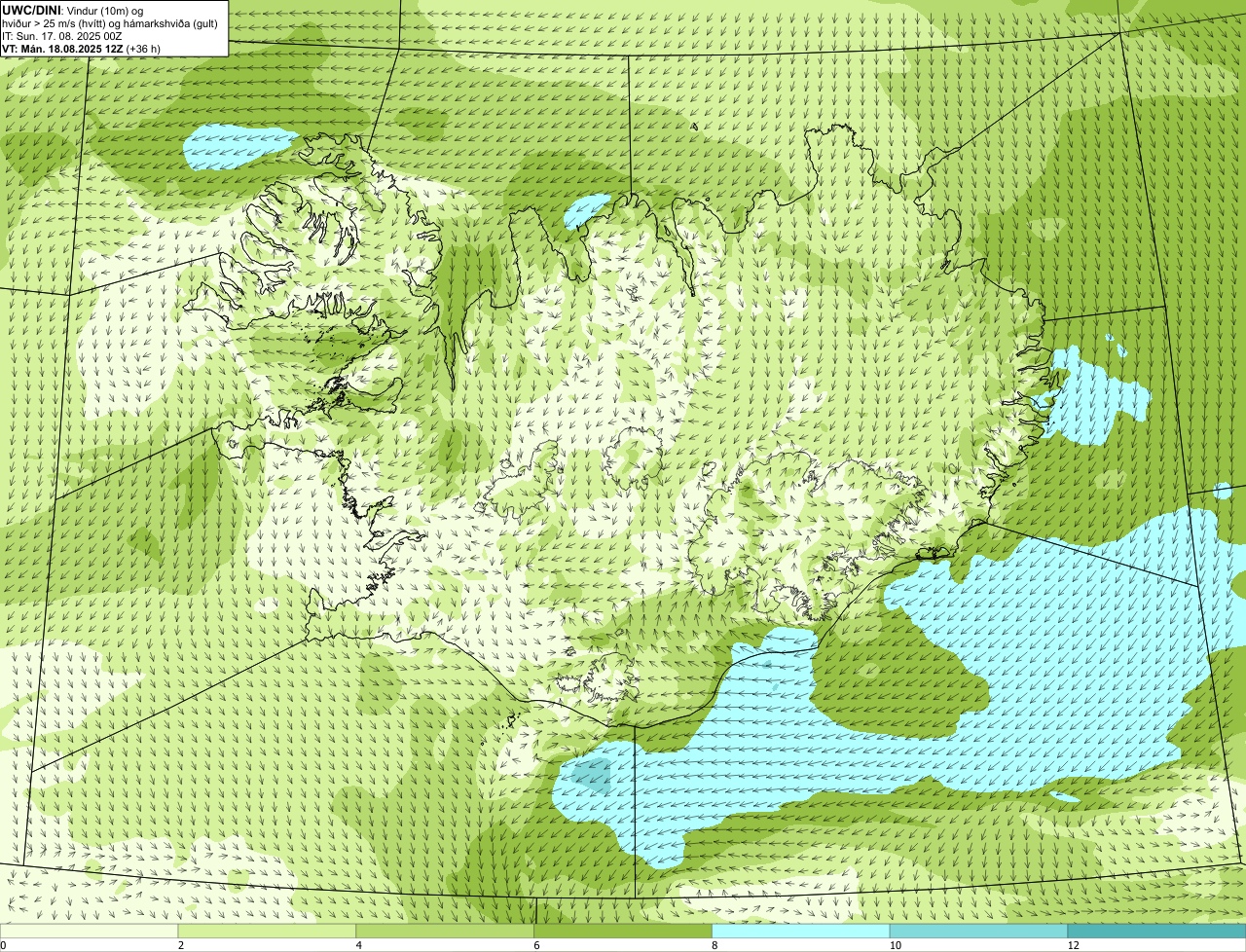The height and width of the screenshot is (952, 1246).
Task: Click the "UWC/DINI: Vindur (10m) og" title line
Action: coord(72,10)
